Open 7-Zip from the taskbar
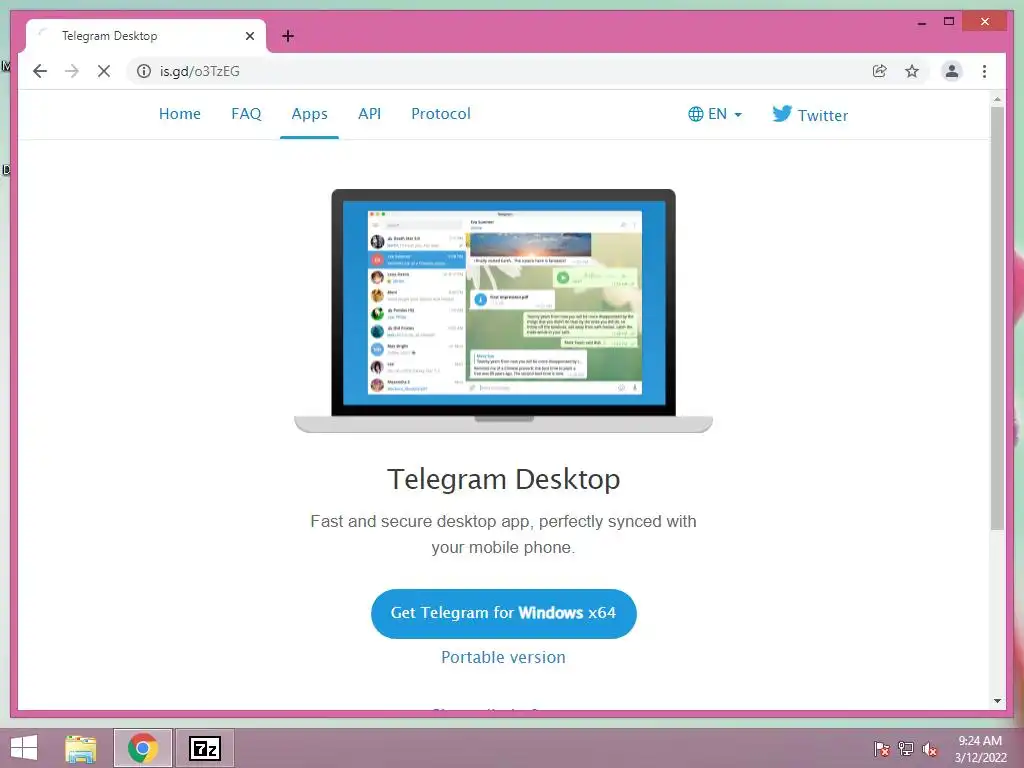 pos(204,748)
